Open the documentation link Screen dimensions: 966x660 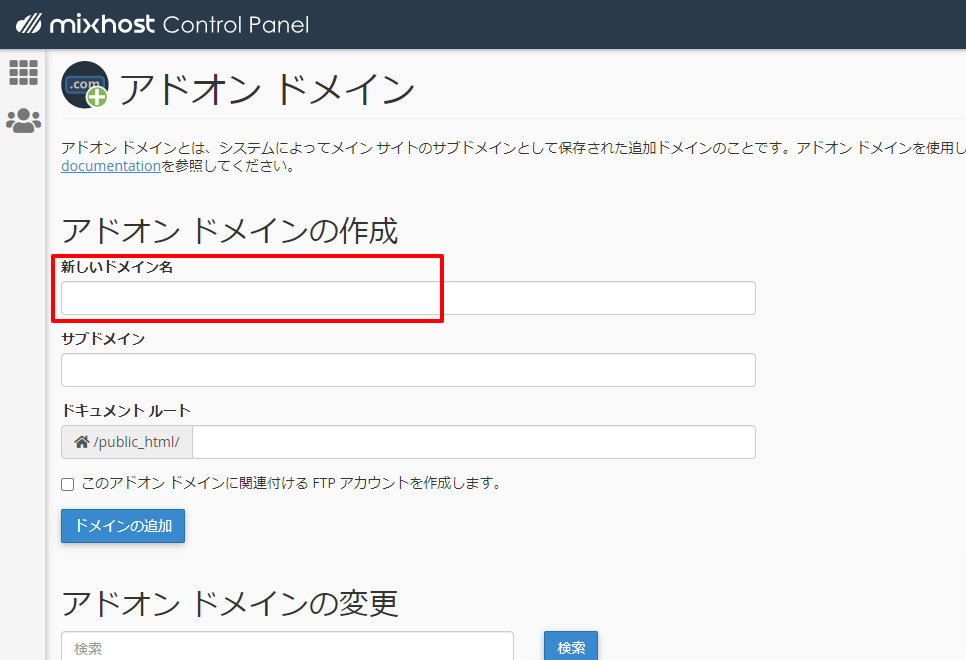pos(111,166)
